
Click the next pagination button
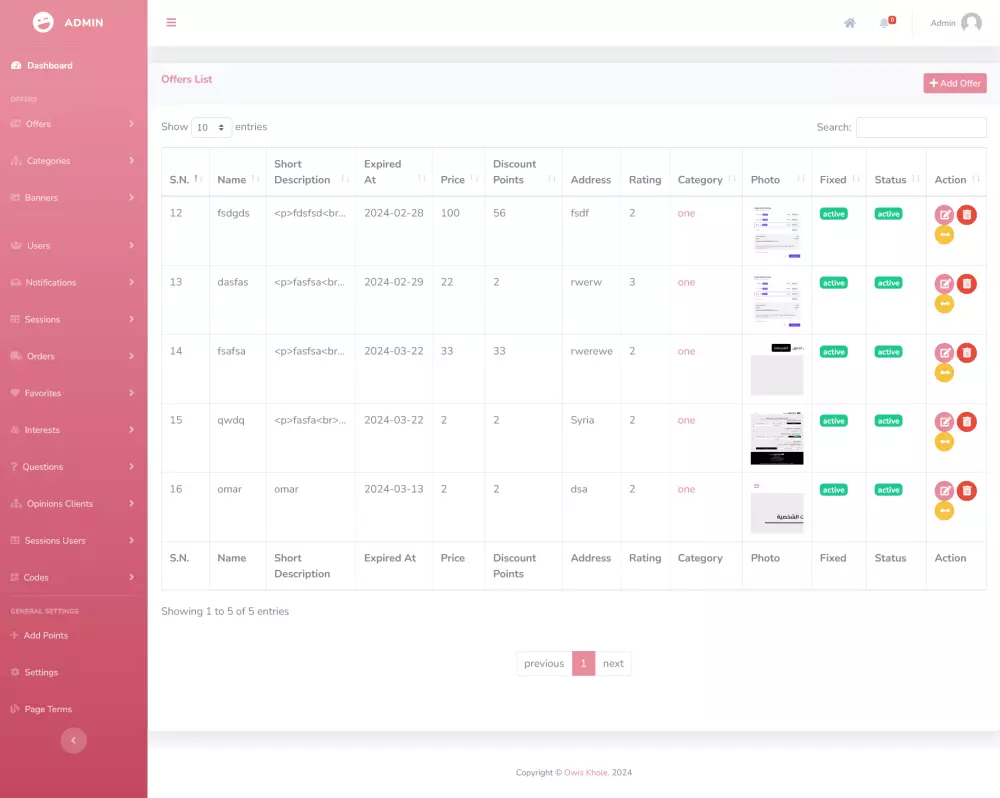pos(613,663)
